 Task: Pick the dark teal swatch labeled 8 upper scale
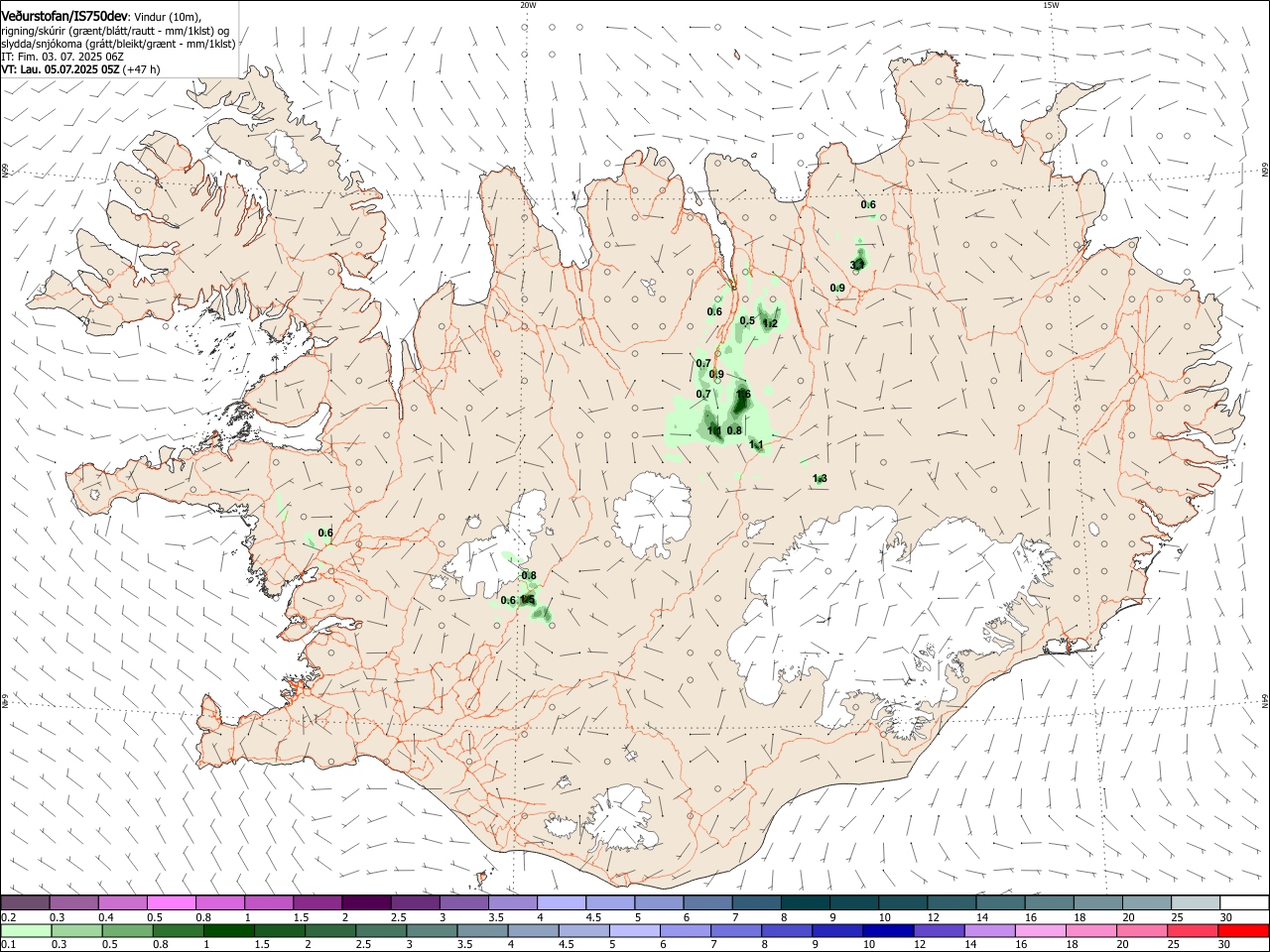(806, 902)
